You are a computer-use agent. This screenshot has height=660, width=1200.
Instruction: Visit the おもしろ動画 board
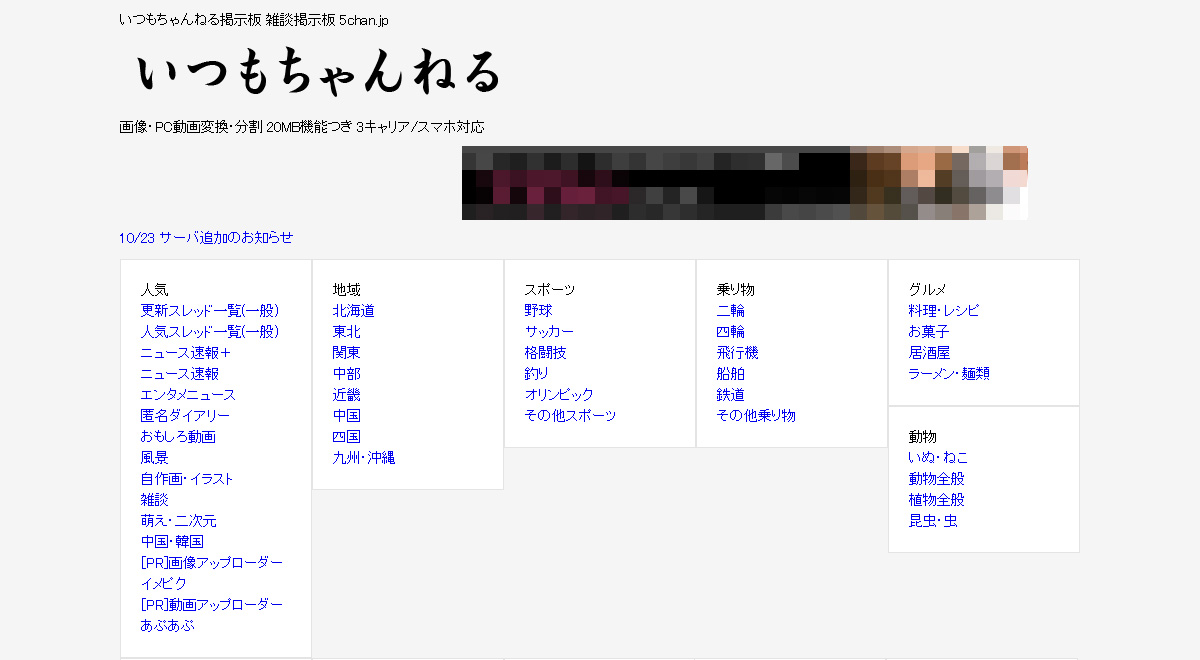178,437
